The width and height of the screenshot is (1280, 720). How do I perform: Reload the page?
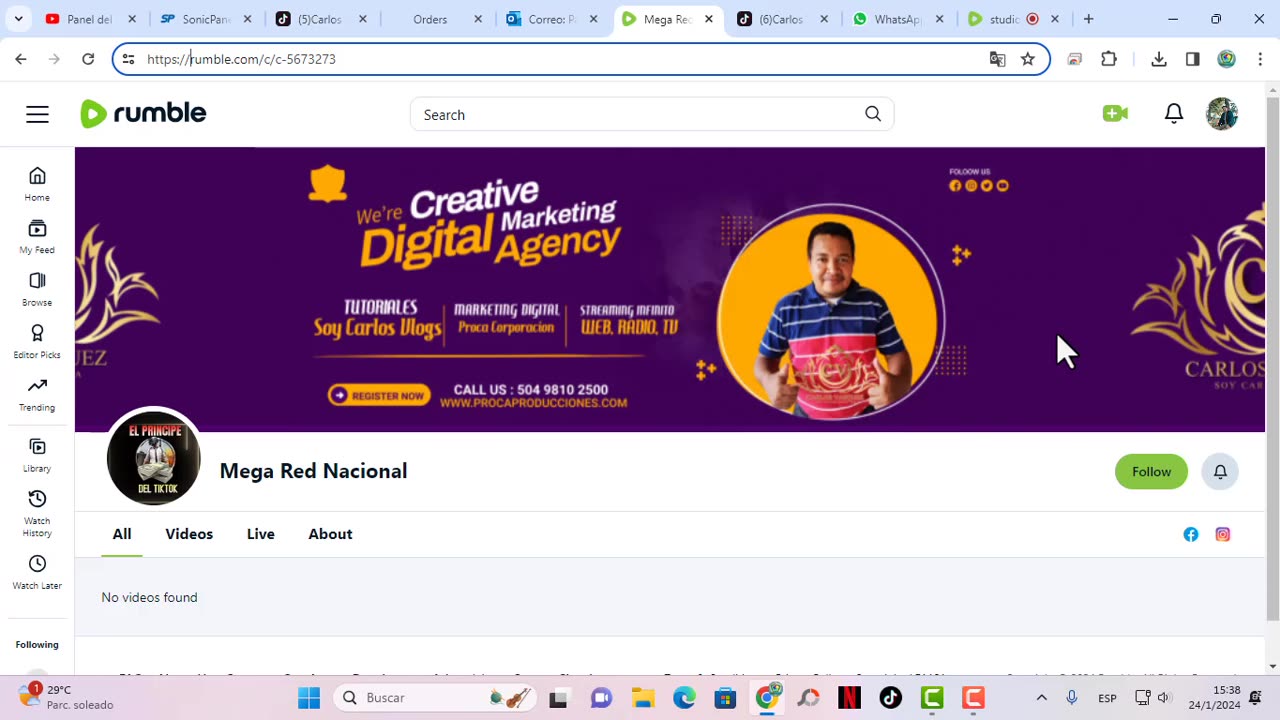[88, 59]
